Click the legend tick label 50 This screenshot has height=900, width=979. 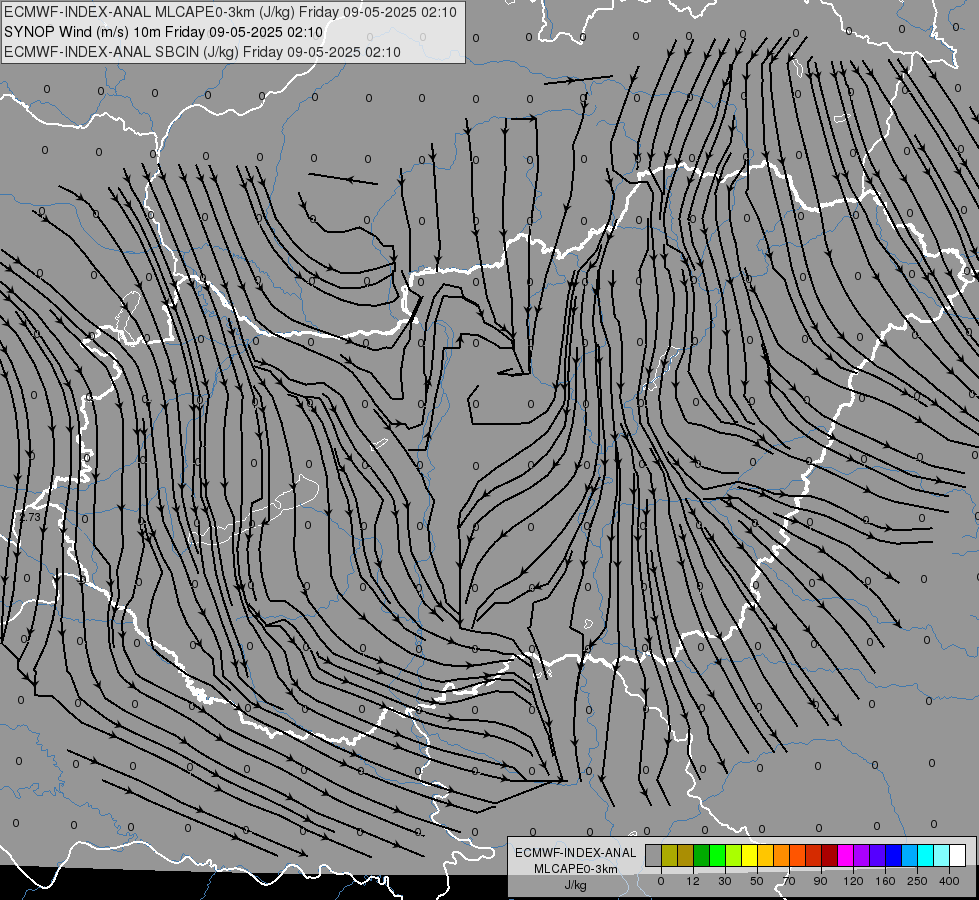[757, 881]
